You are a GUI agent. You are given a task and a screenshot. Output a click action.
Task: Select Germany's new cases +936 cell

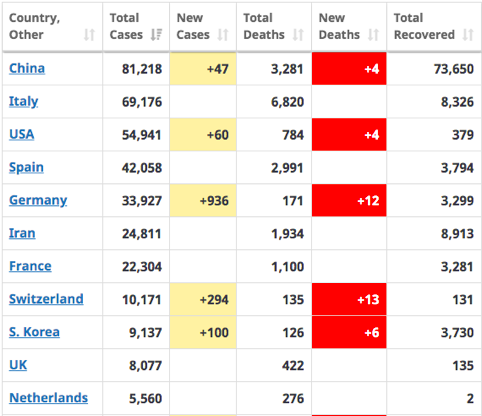tap(203, 200)
